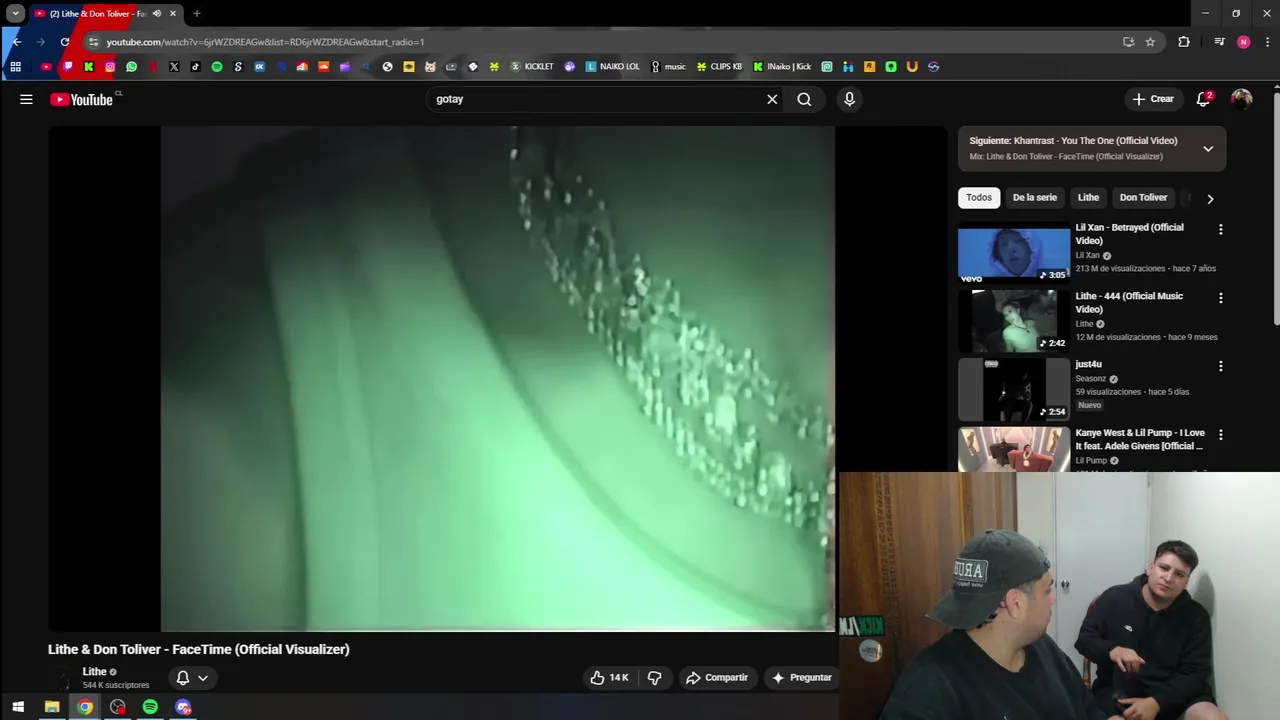This screenshot has height=720, width=1280.
Task: Select the Todos filter chip
Action: (979, 197)
